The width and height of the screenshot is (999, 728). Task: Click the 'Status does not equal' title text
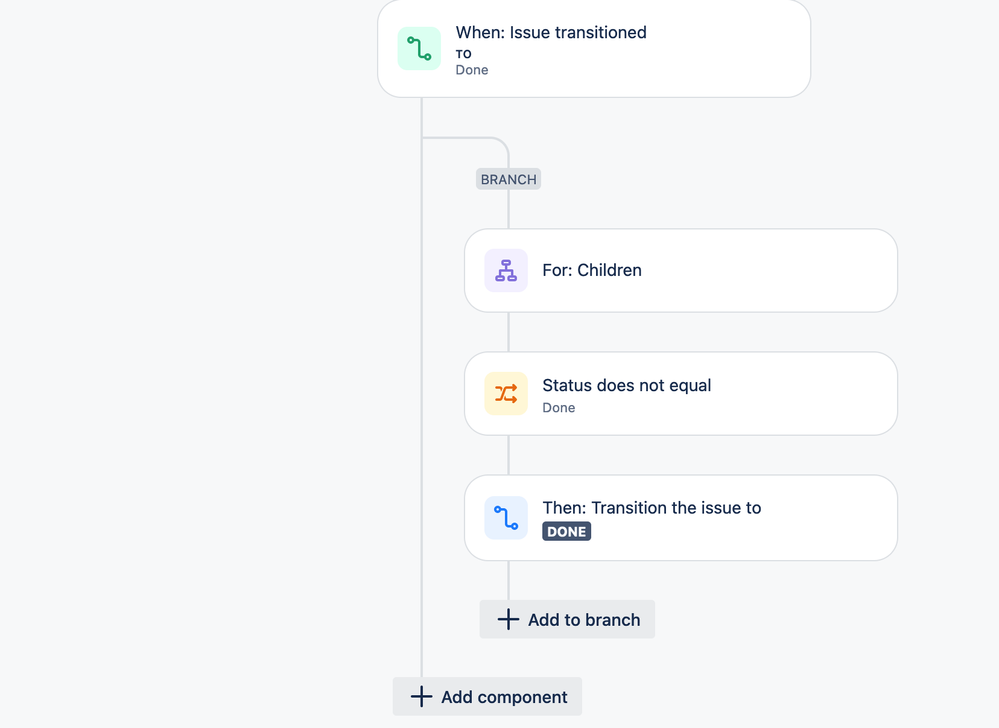pos(627,385)
